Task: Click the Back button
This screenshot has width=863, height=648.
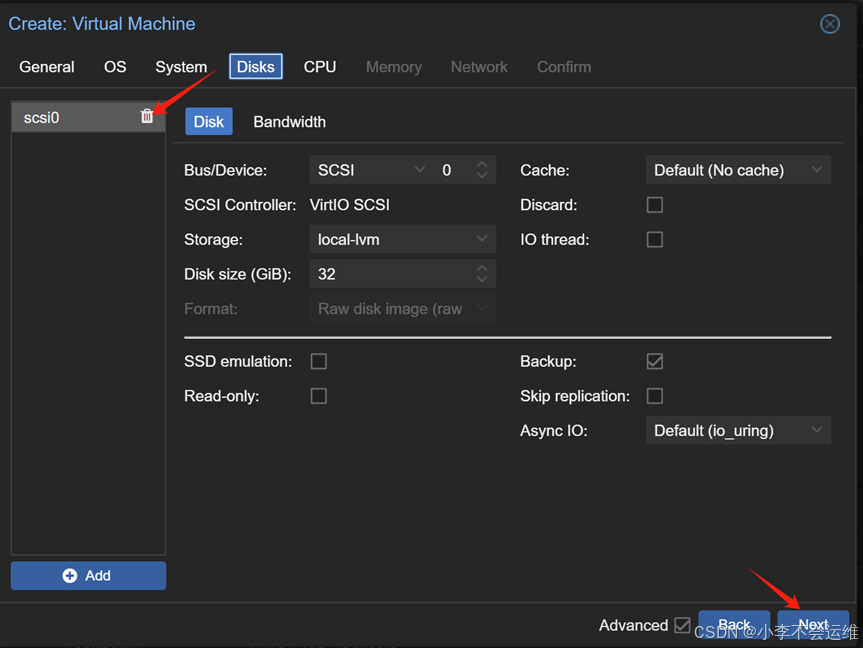Action: [734, 625]
